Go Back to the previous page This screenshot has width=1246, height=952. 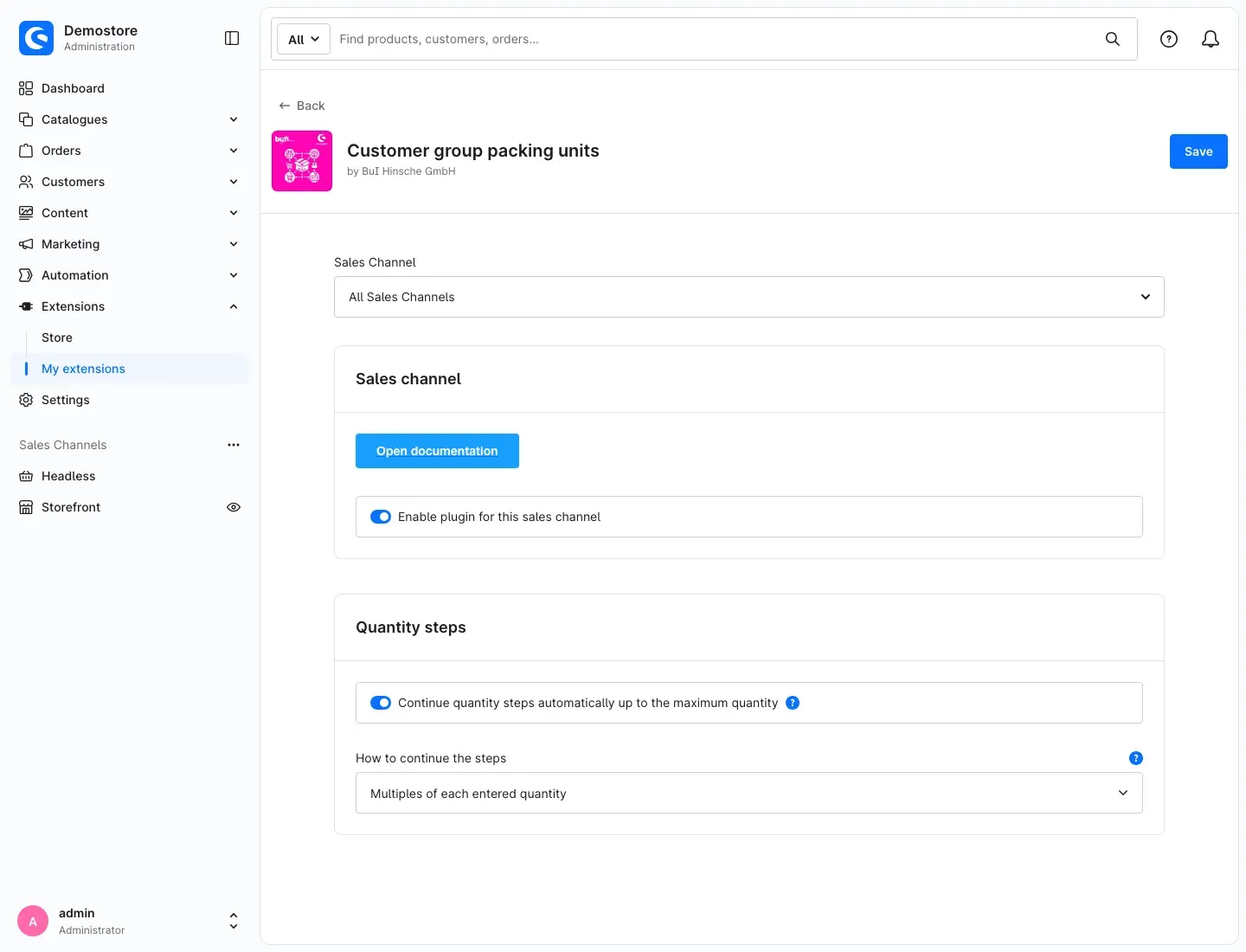[x=302, y=106]
